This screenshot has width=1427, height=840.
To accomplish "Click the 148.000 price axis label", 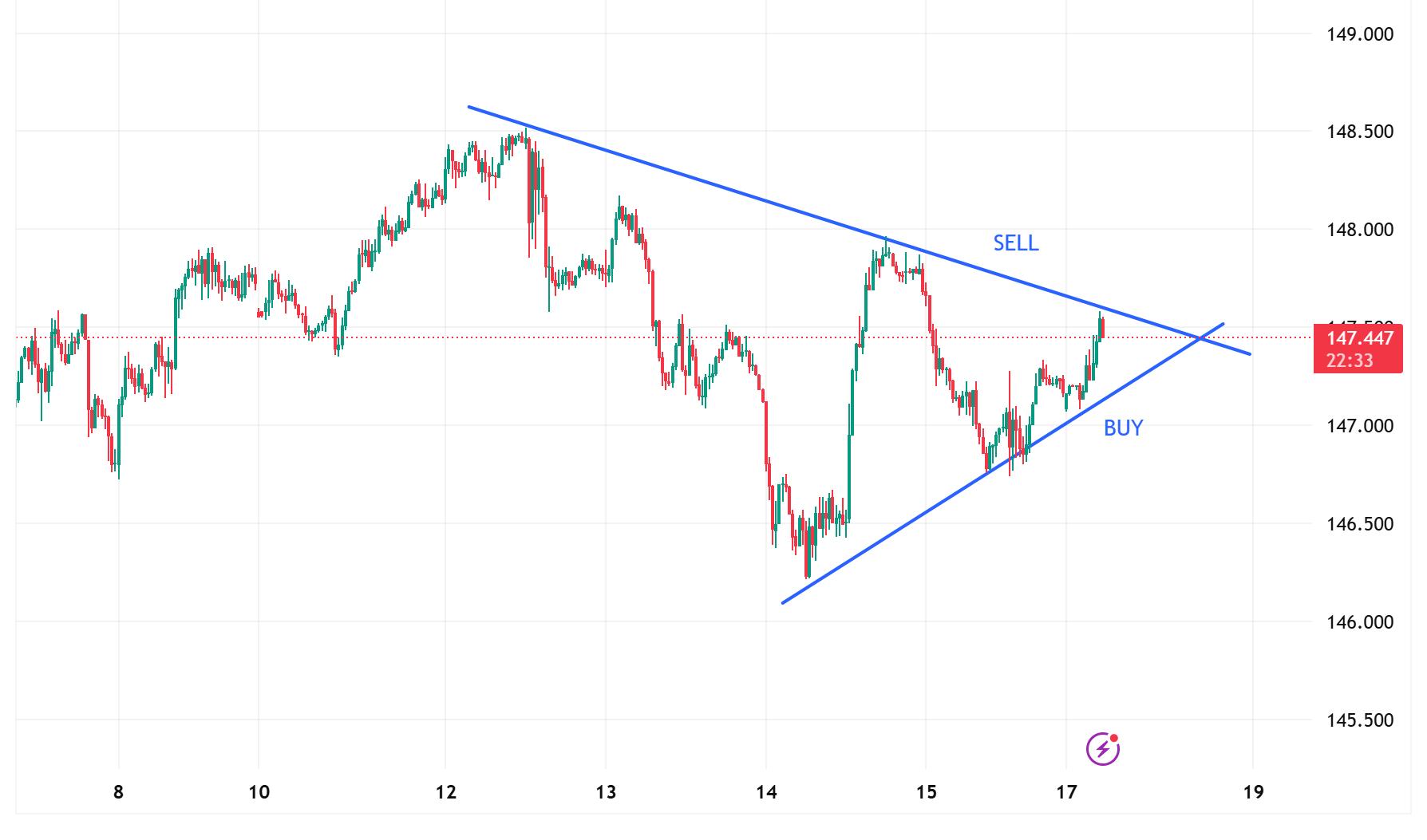I will tap(1359, 230).
